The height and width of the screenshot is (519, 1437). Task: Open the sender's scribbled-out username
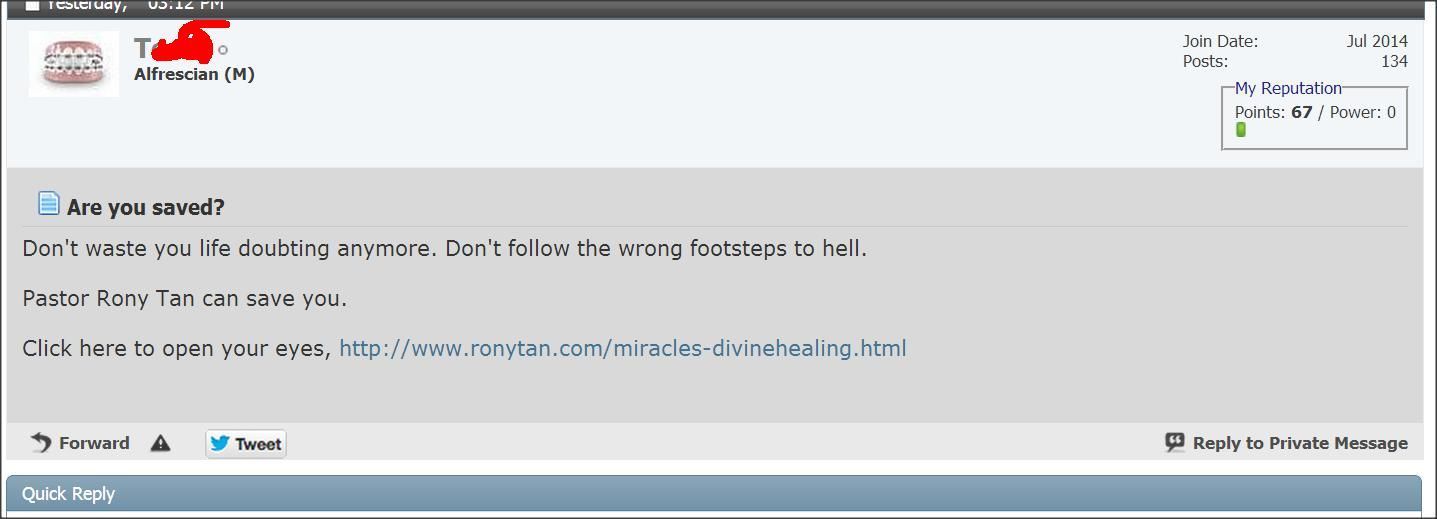pyautogui.click(x=174, y=47)
